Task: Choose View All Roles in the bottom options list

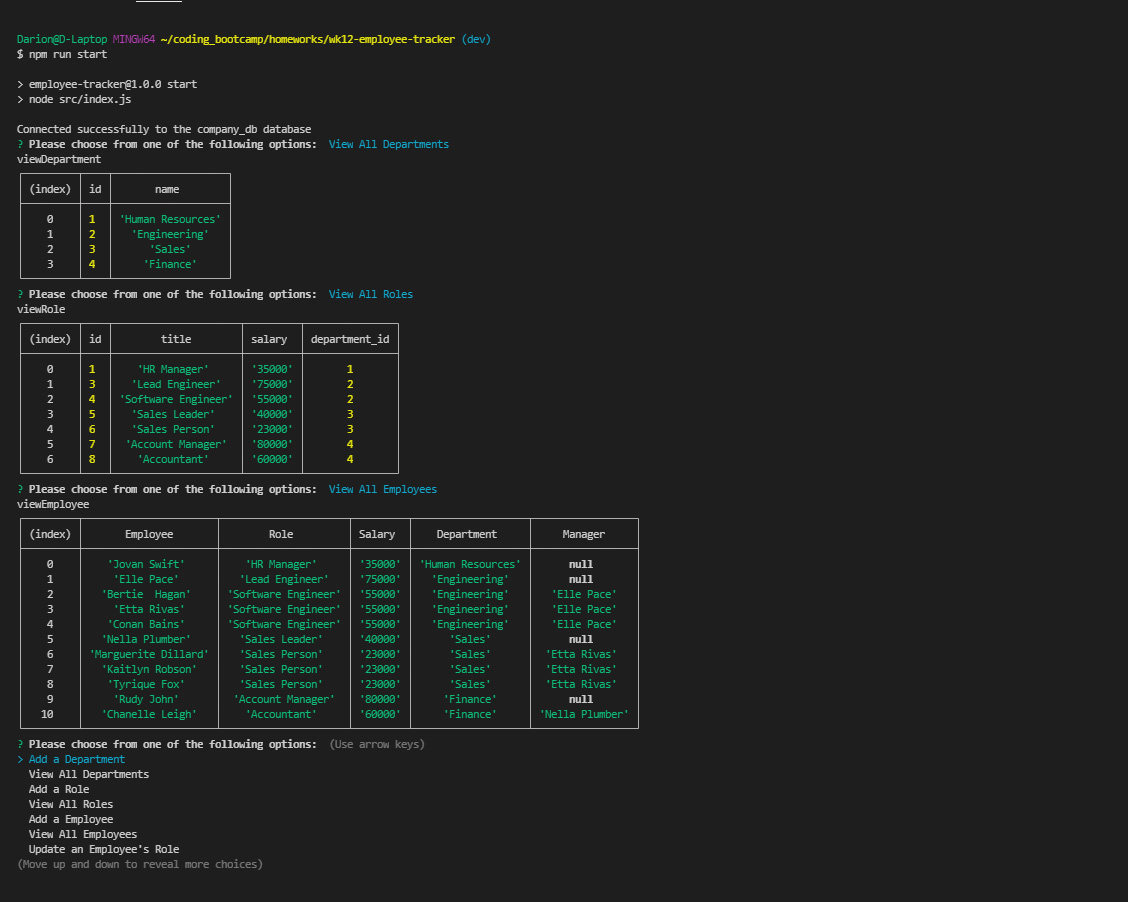Action: 70,804
